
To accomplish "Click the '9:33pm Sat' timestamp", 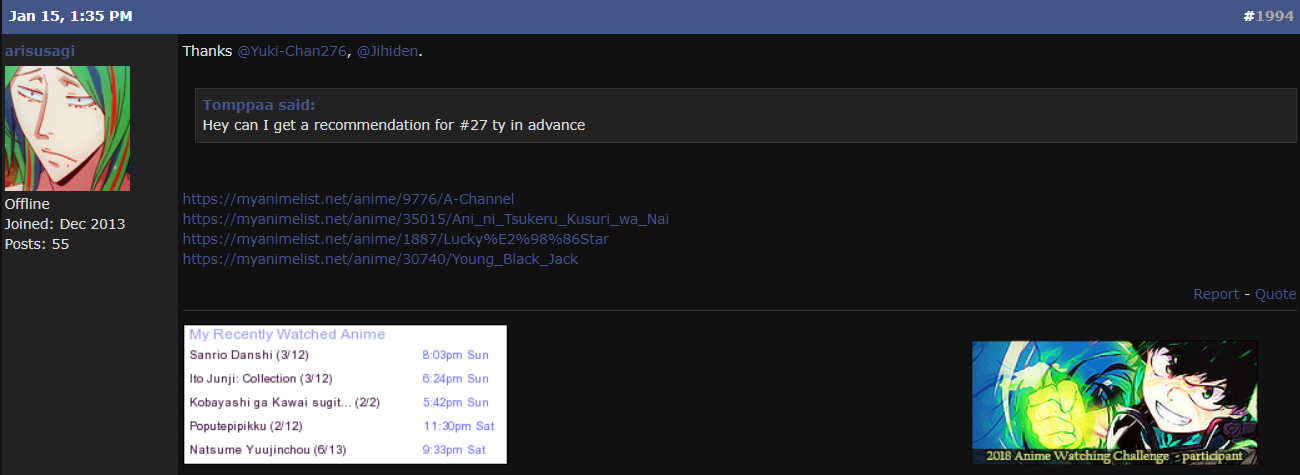I will click(x=454, y=450).
